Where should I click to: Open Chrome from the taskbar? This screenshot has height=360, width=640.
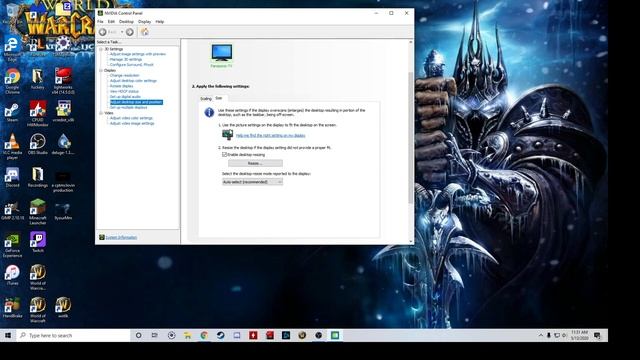coord(204,336)
